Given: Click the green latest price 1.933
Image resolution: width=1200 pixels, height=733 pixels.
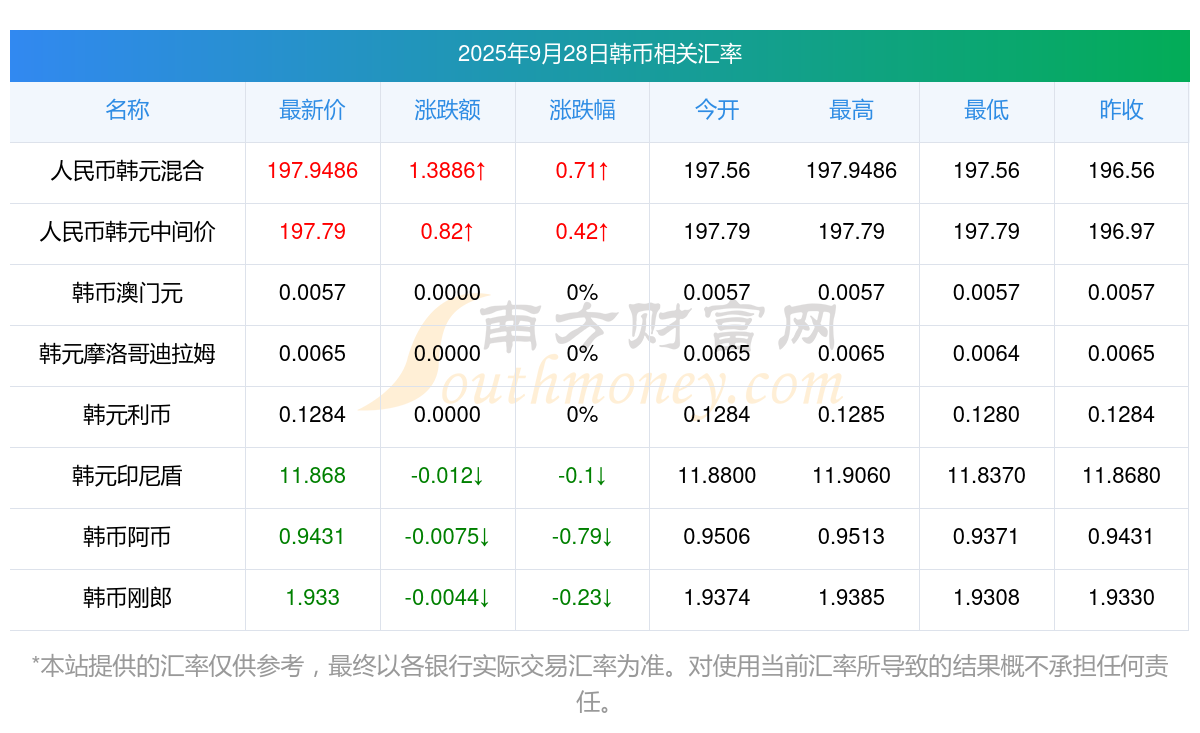Looking at the screenshot, I should (x=312, y=598).
